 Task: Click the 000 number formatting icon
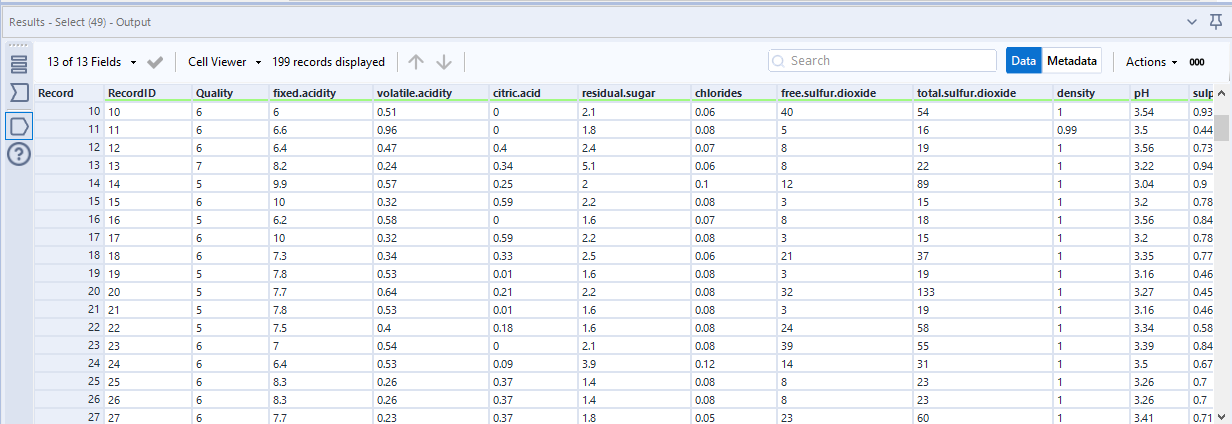point(1196,62)
